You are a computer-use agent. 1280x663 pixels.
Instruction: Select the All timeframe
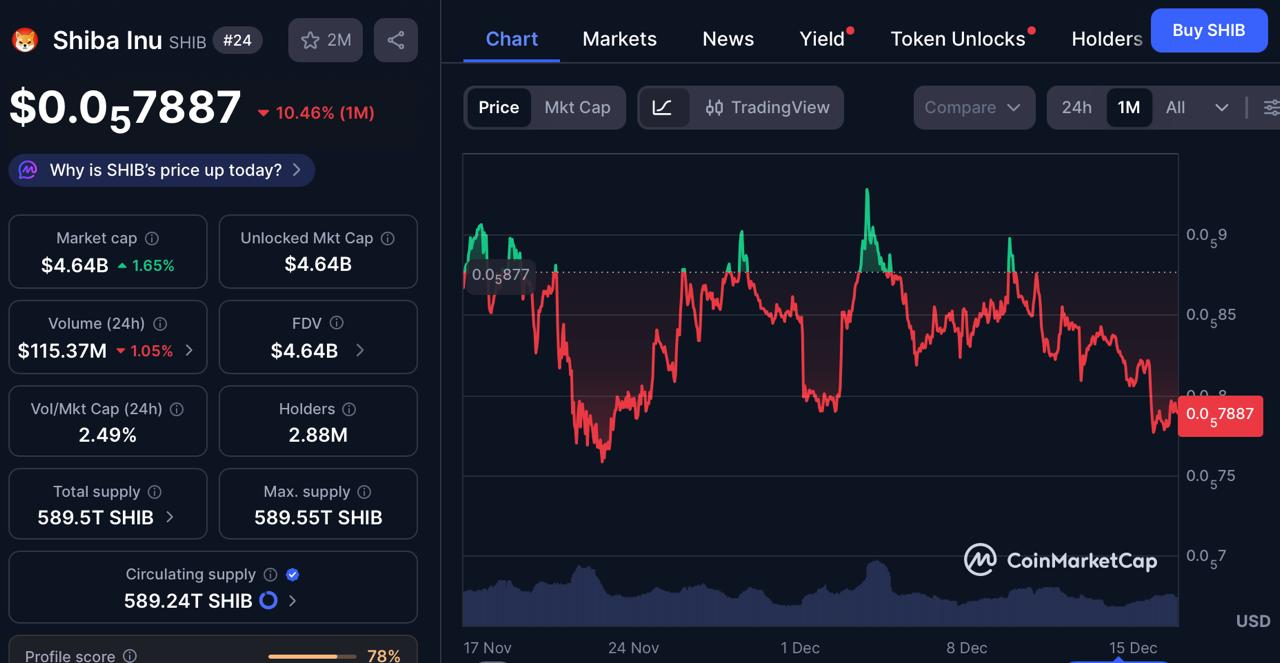[1175, 107]
